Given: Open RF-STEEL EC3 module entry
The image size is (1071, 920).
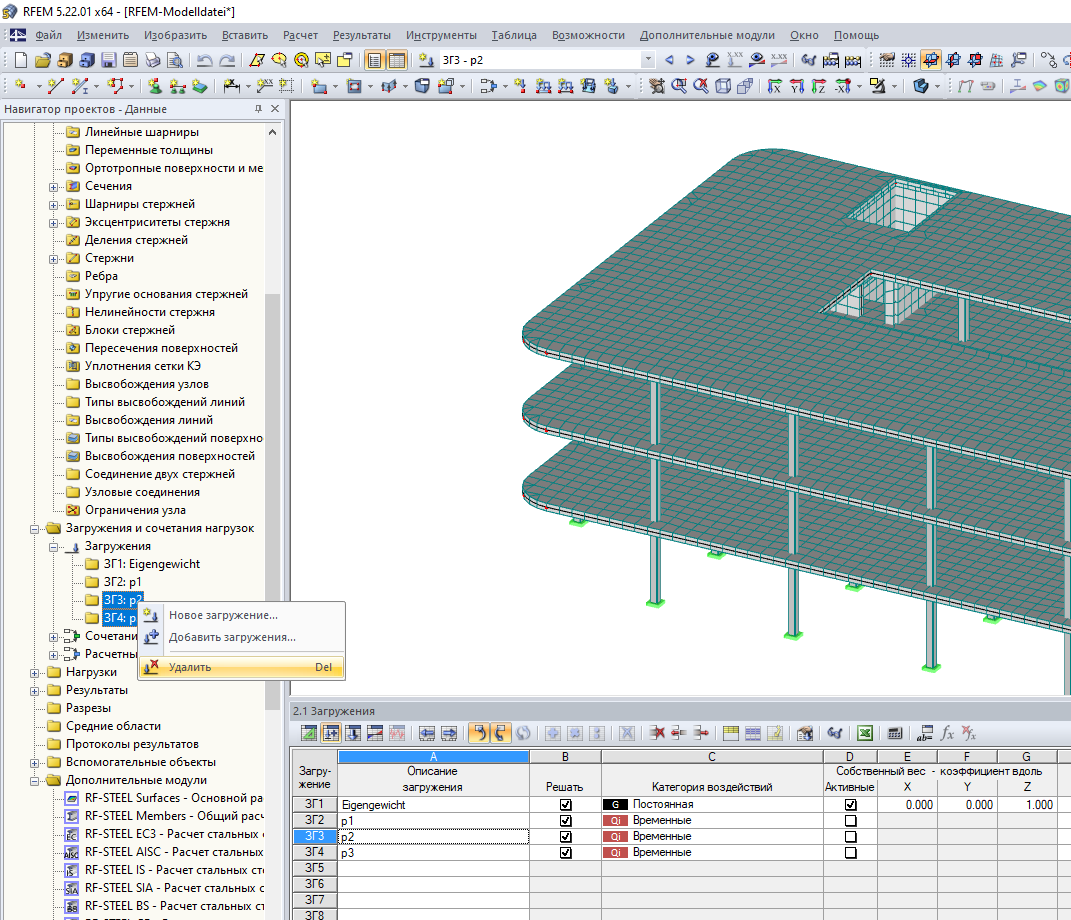Looking at the screenshot, I should [175, 834].
